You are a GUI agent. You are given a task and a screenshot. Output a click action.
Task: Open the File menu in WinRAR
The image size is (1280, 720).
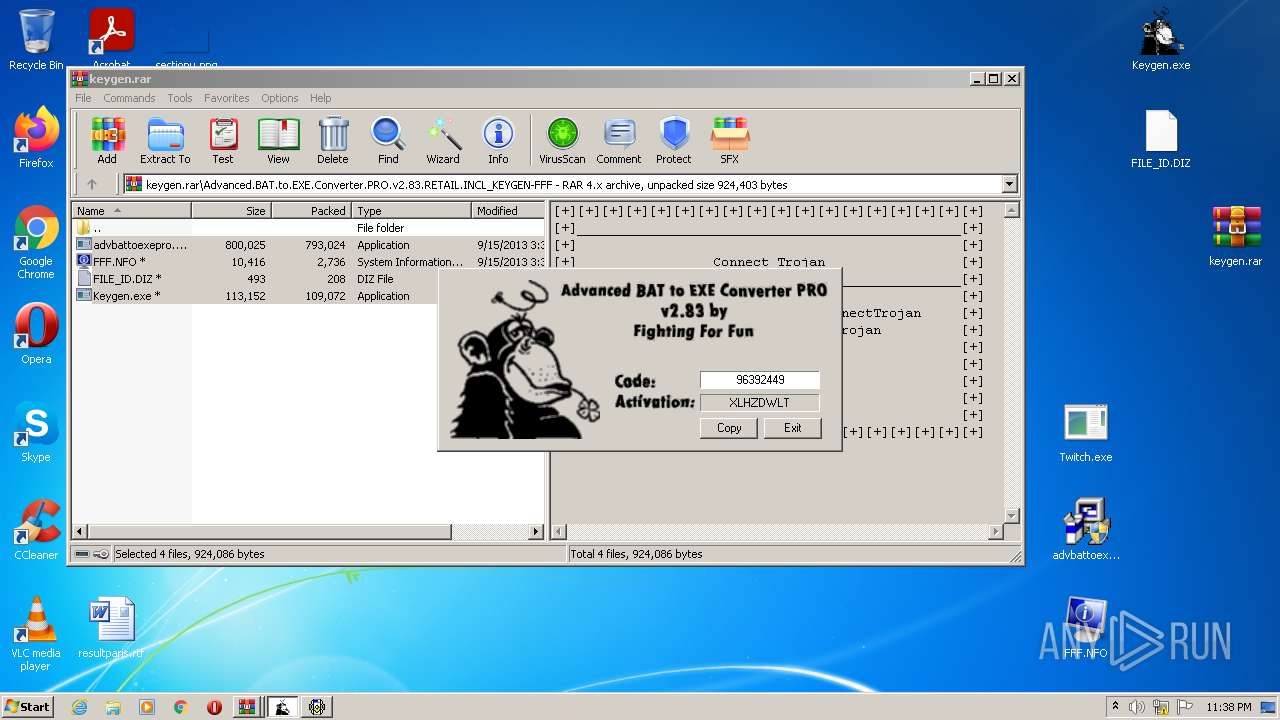coord(83,98)
